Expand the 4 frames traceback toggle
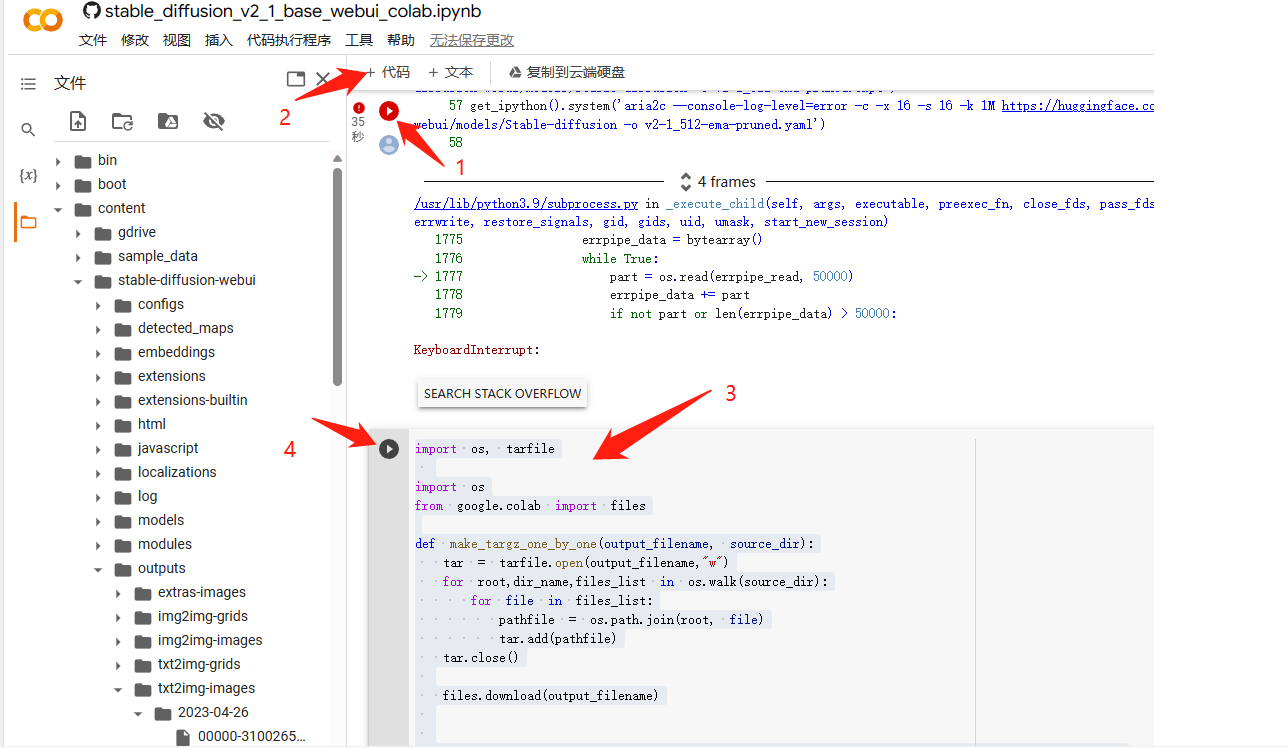The image size is (1288, 748). [717, 182]
